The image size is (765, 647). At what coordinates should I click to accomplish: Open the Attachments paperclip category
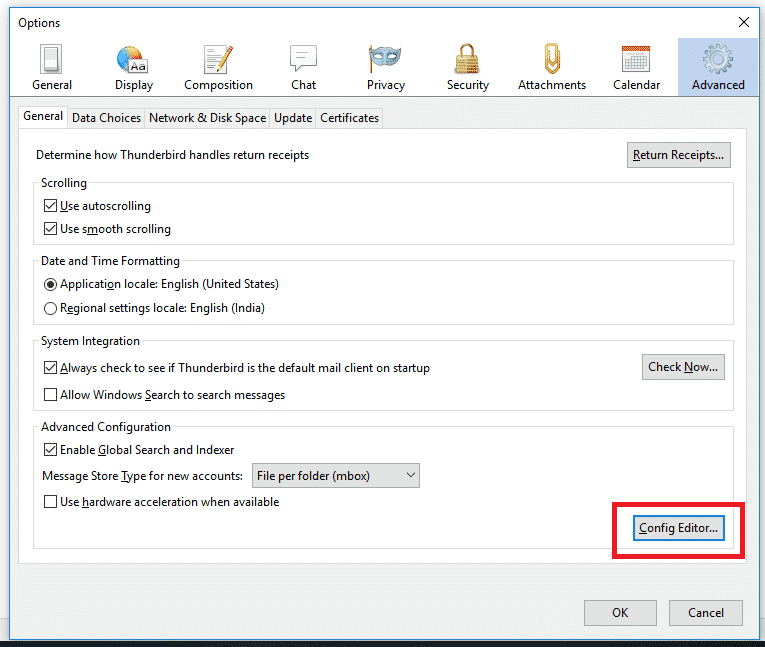(x=552, y=67)
